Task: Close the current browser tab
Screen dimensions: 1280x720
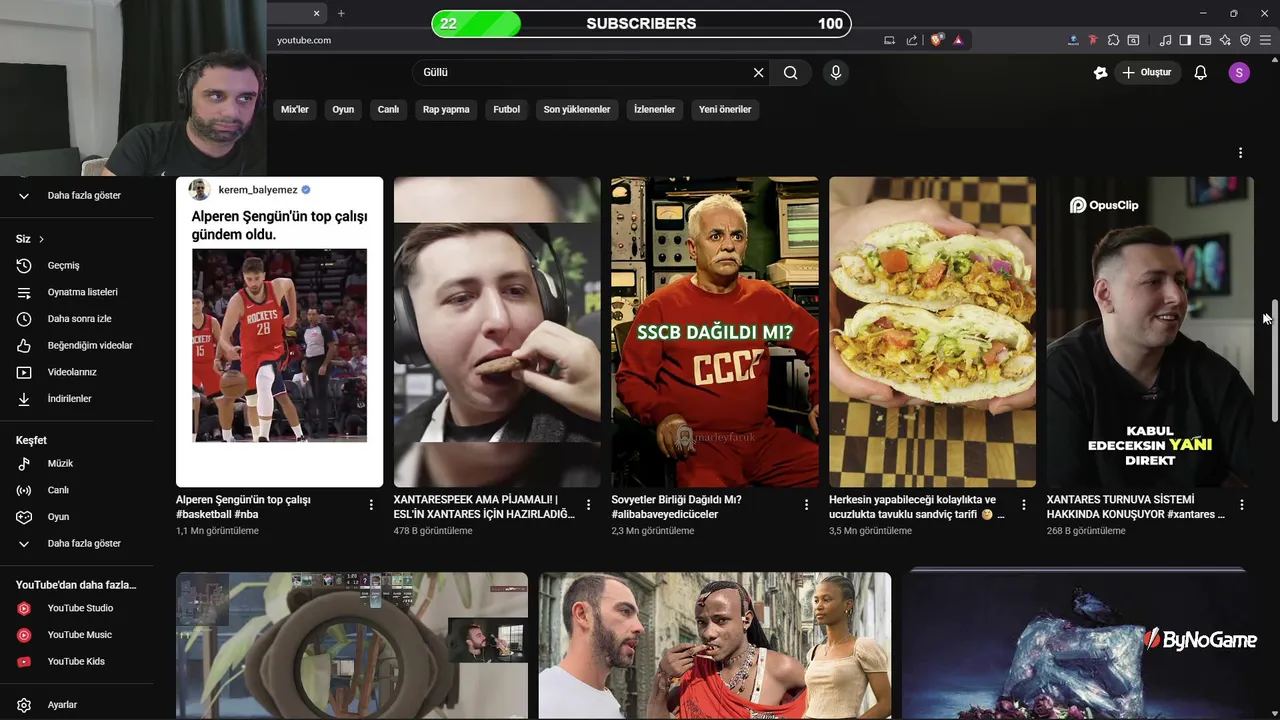Action: tap(317, 13)
